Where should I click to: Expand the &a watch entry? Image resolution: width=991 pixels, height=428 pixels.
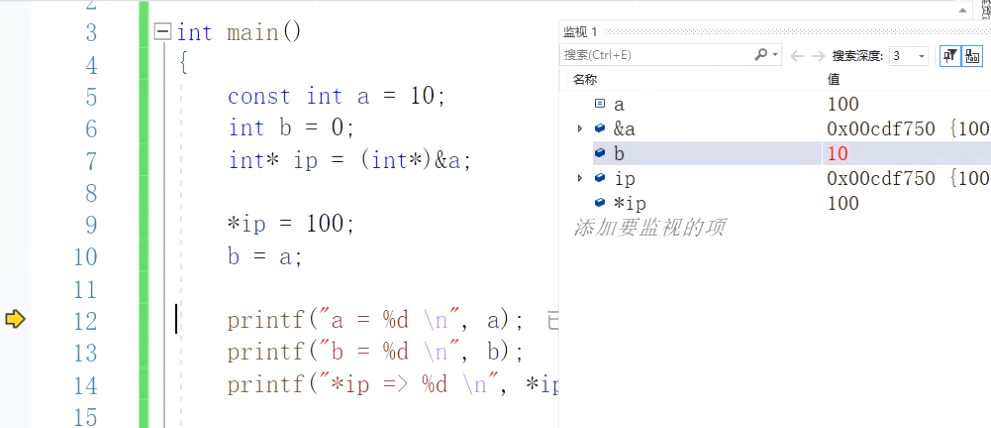580,128
